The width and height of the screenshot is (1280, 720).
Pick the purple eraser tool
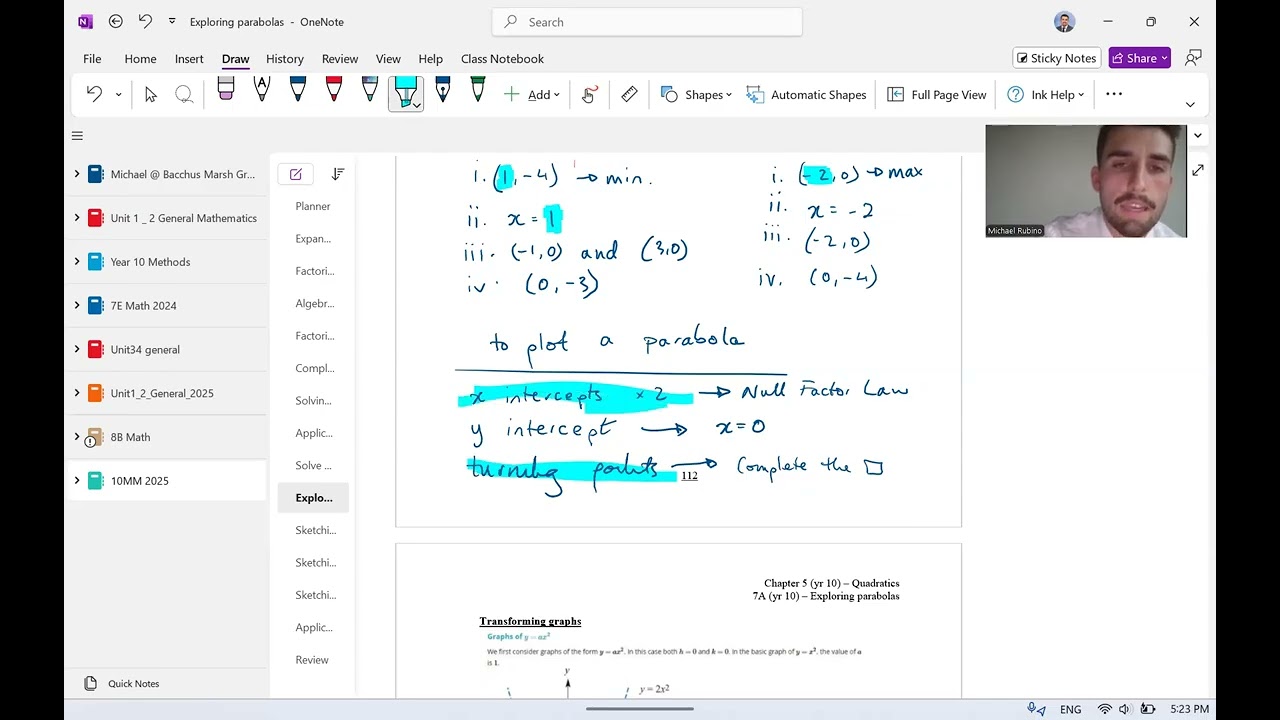pos(226,90)
